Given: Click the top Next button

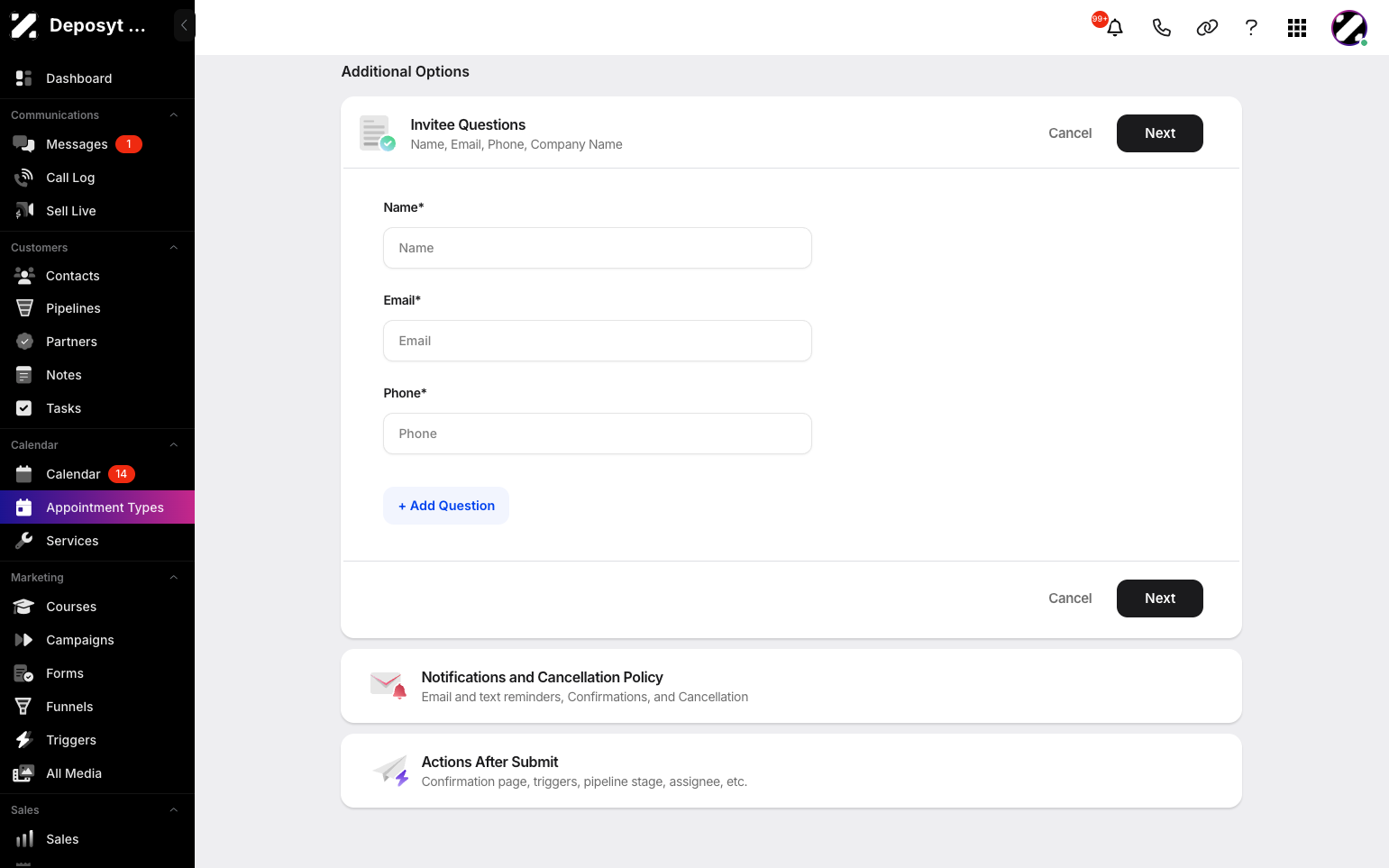Looking at the screenshot, I should coord(1160,133).
